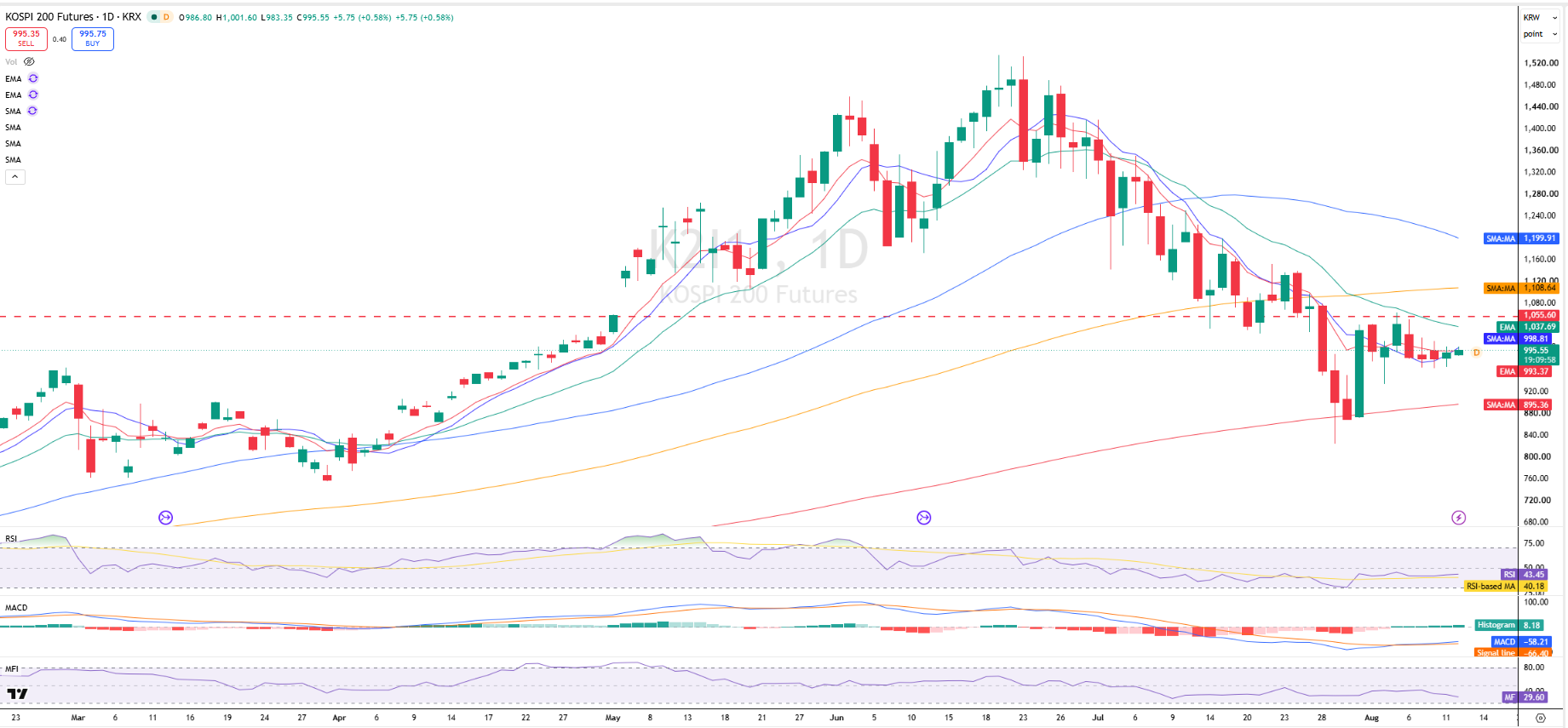Click the refresh icon beside the first SMA

32,111
